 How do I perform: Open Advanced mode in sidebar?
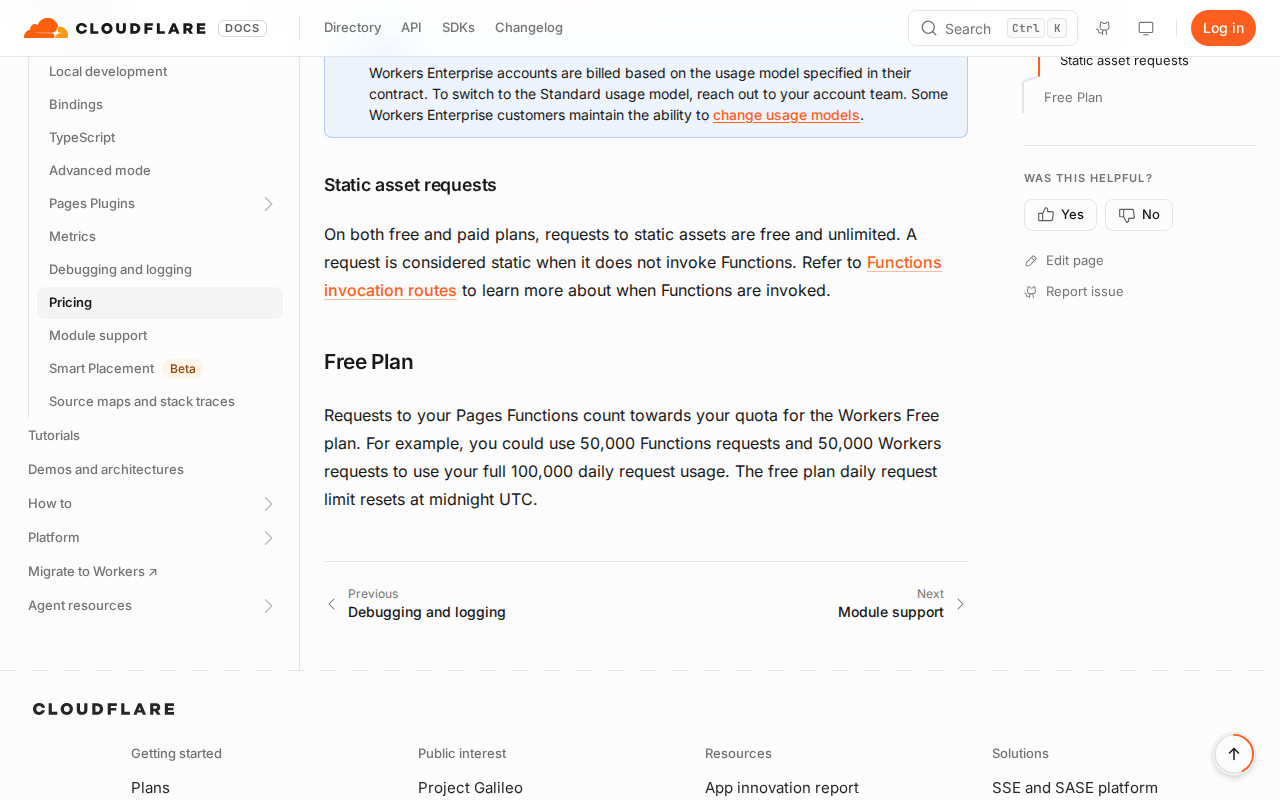tap(100, 171)
